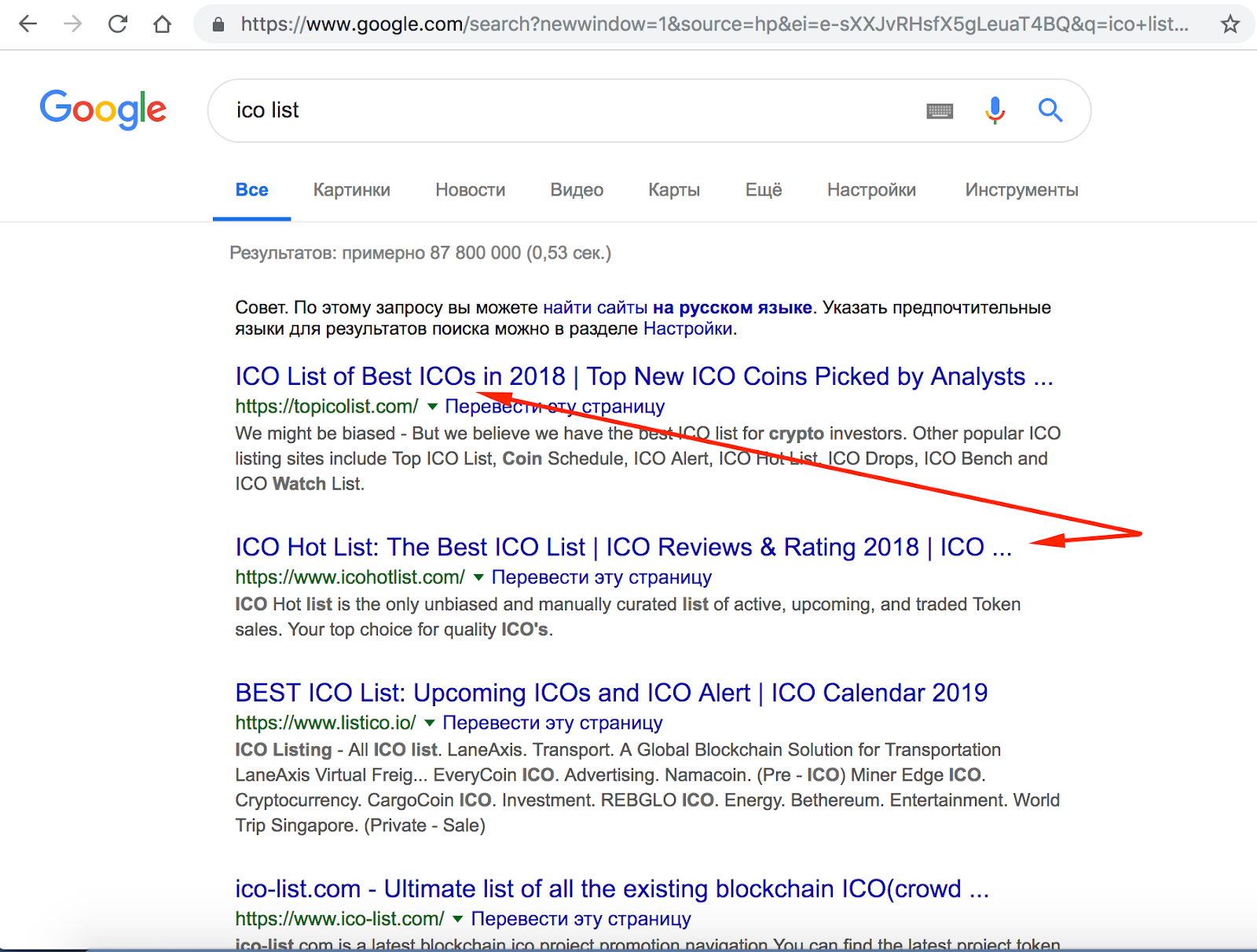
Task: Open the Карты tab
Action: [x=674, y=190]
